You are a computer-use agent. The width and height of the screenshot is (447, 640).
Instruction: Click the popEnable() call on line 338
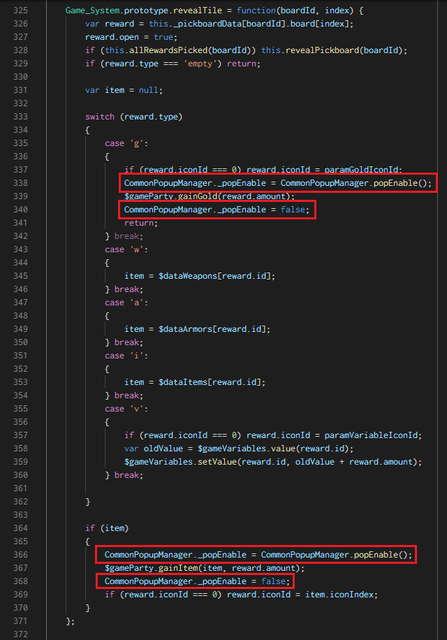(400, 183)
